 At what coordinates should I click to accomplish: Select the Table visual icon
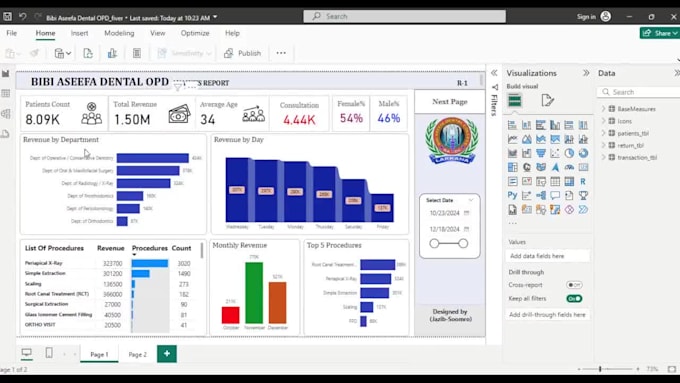pos(555,181)
